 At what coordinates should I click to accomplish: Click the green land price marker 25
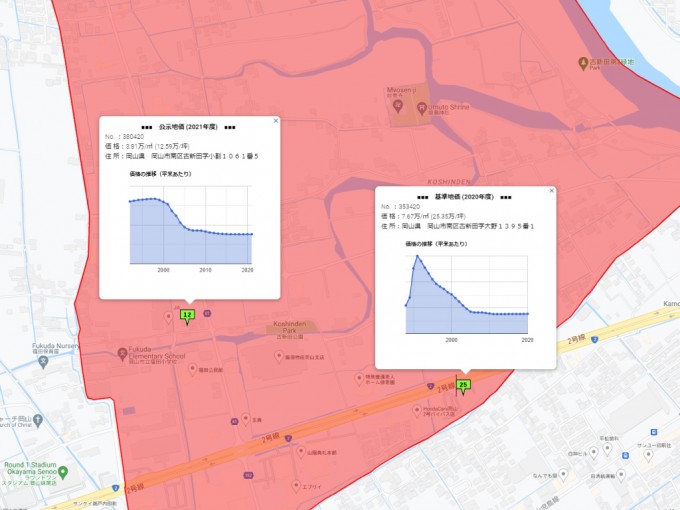[x=463, y=384]
